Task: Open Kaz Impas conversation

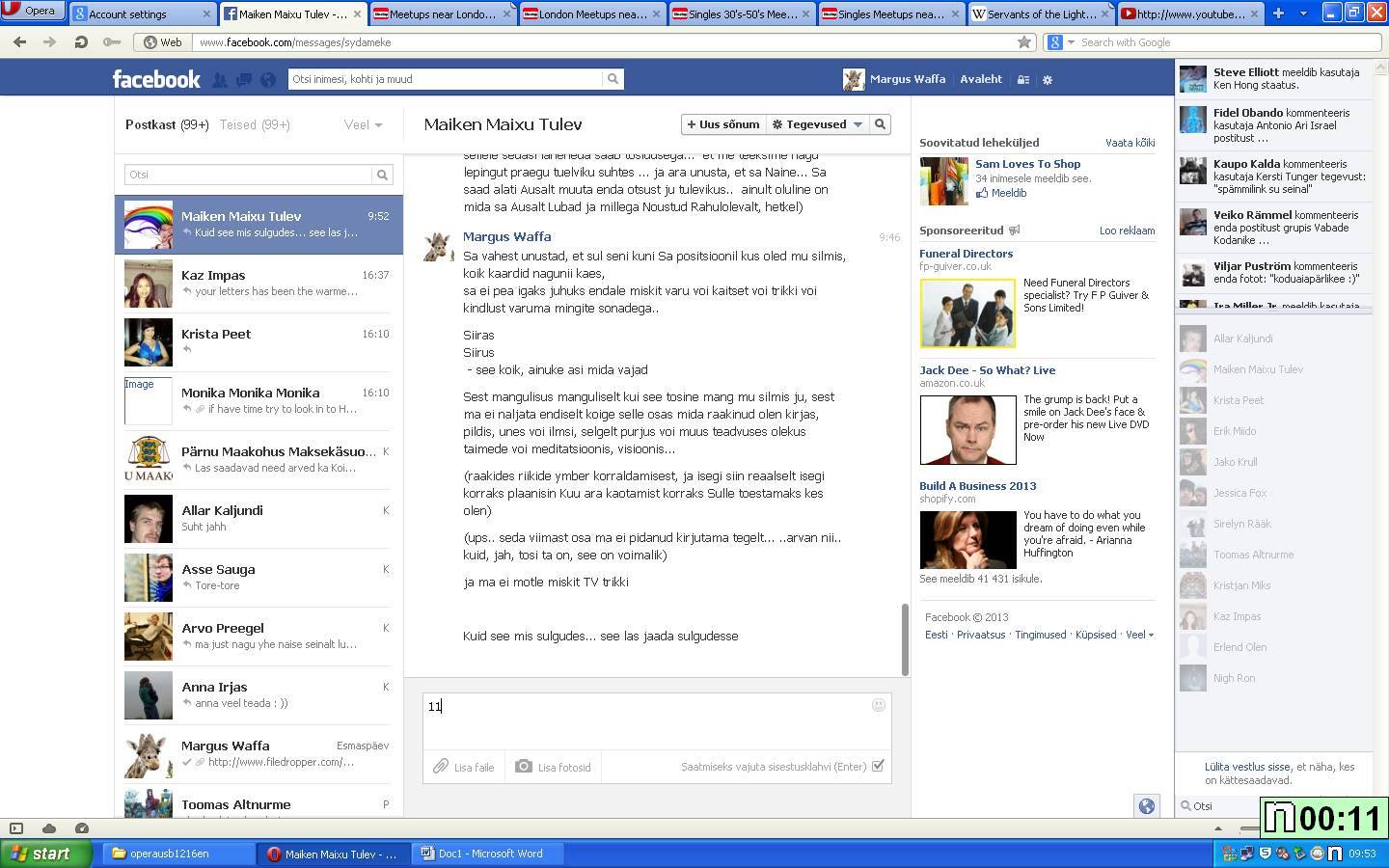Action: tap(259, 283)
